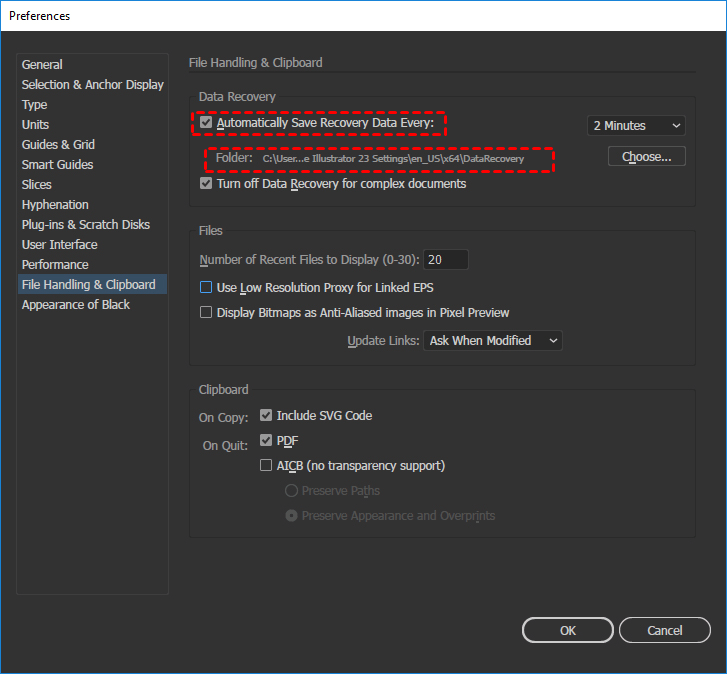Go to Guides & Grid preferences
This screenshot has height=674, width=727.
click(x=58, y=145)
